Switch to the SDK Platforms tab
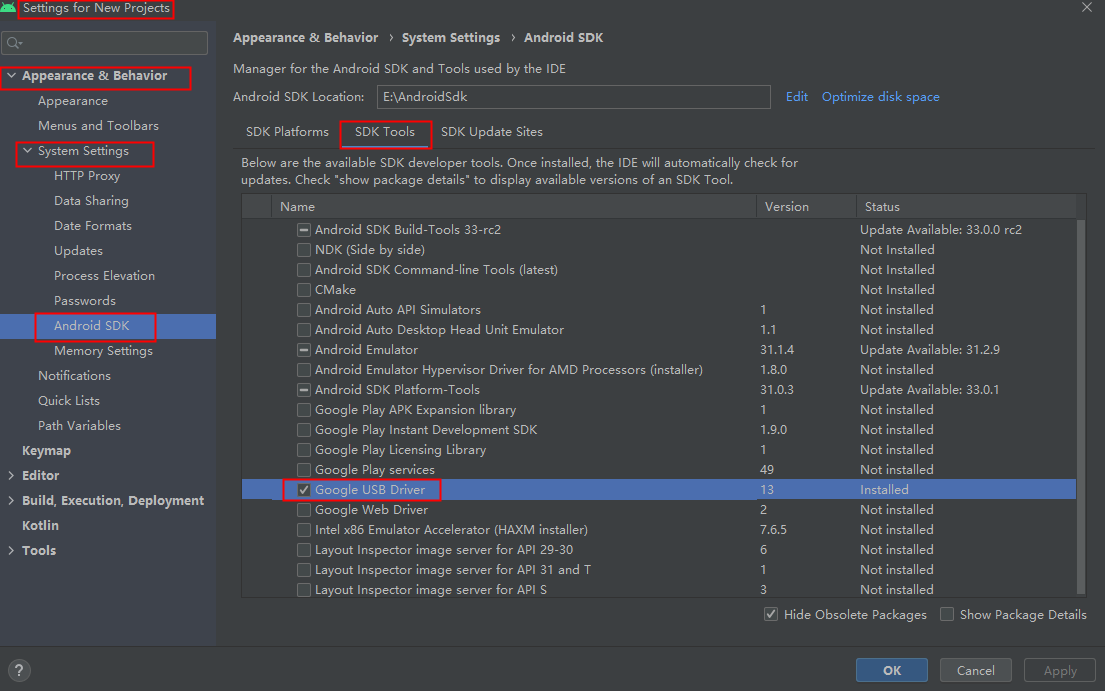This screenshot has width=1105, height=691. 287,132
